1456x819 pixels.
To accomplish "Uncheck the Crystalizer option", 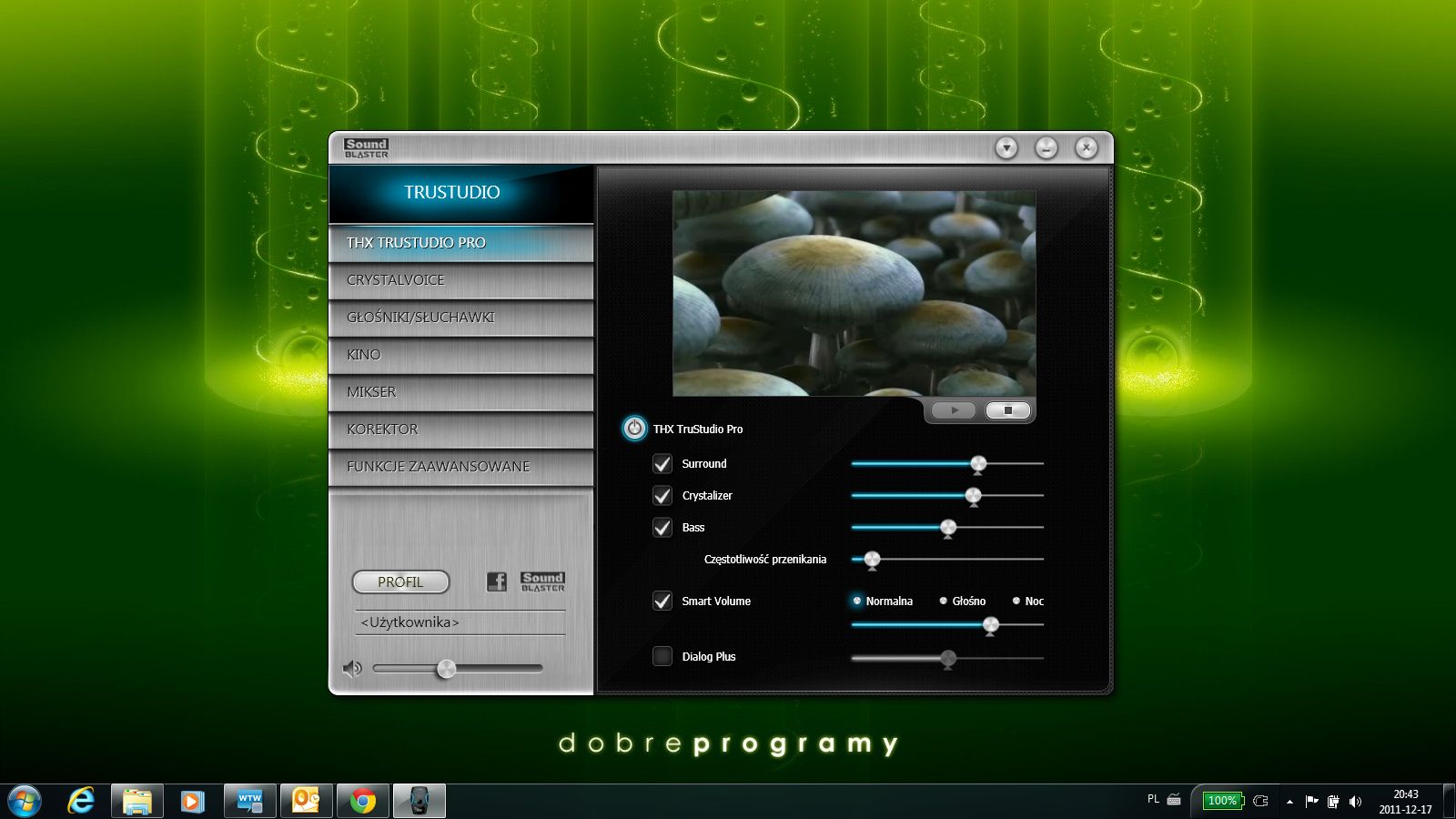I will 662,496.
